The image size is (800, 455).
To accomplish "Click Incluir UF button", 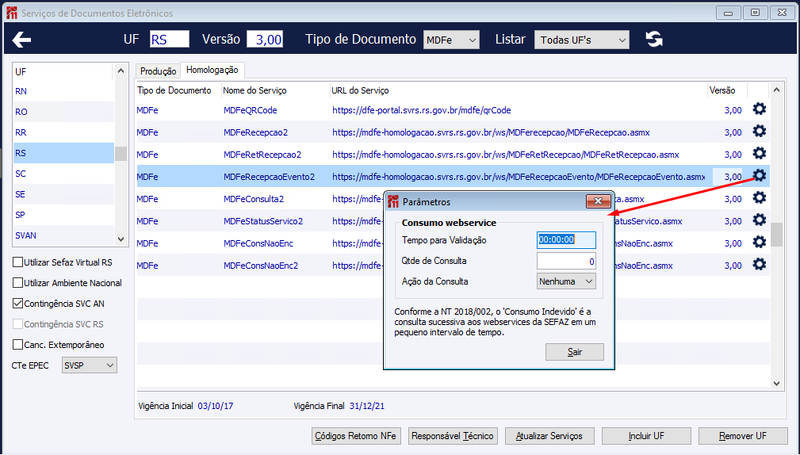I will [x=646, y=436].
